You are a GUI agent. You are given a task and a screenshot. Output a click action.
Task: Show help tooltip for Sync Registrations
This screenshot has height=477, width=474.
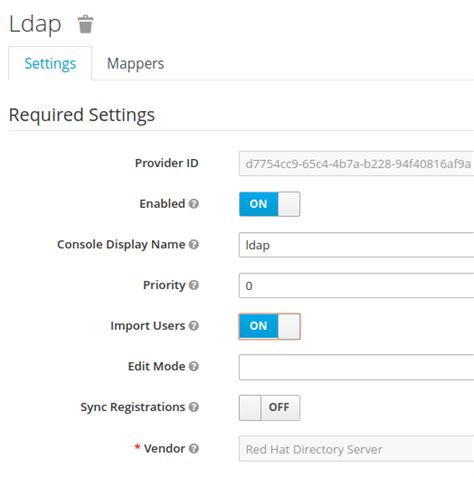194,407
